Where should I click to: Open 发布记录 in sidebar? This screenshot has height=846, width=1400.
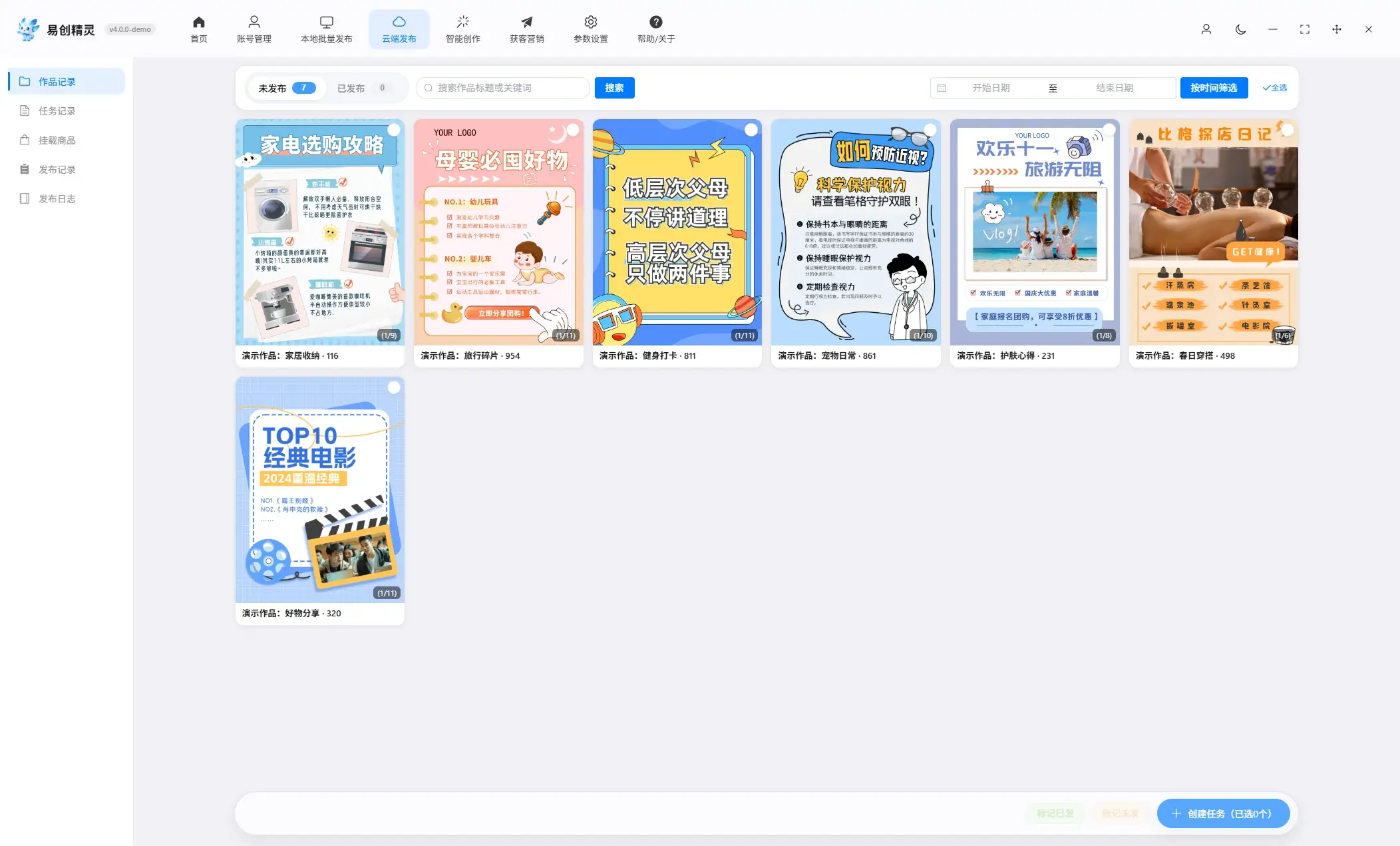click(x=67, y=169)
